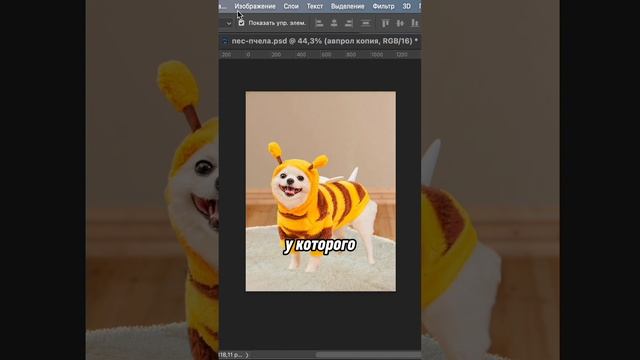This screenshot has width=640, height=360.
Task: Align left edges icon
Action: pyautogui.click(x=319, y=23)
